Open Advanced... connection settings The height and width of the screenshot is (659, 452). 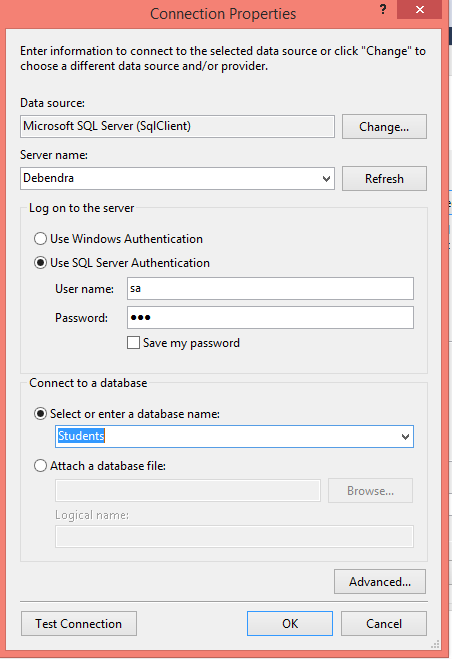click(x=380, y=582)
